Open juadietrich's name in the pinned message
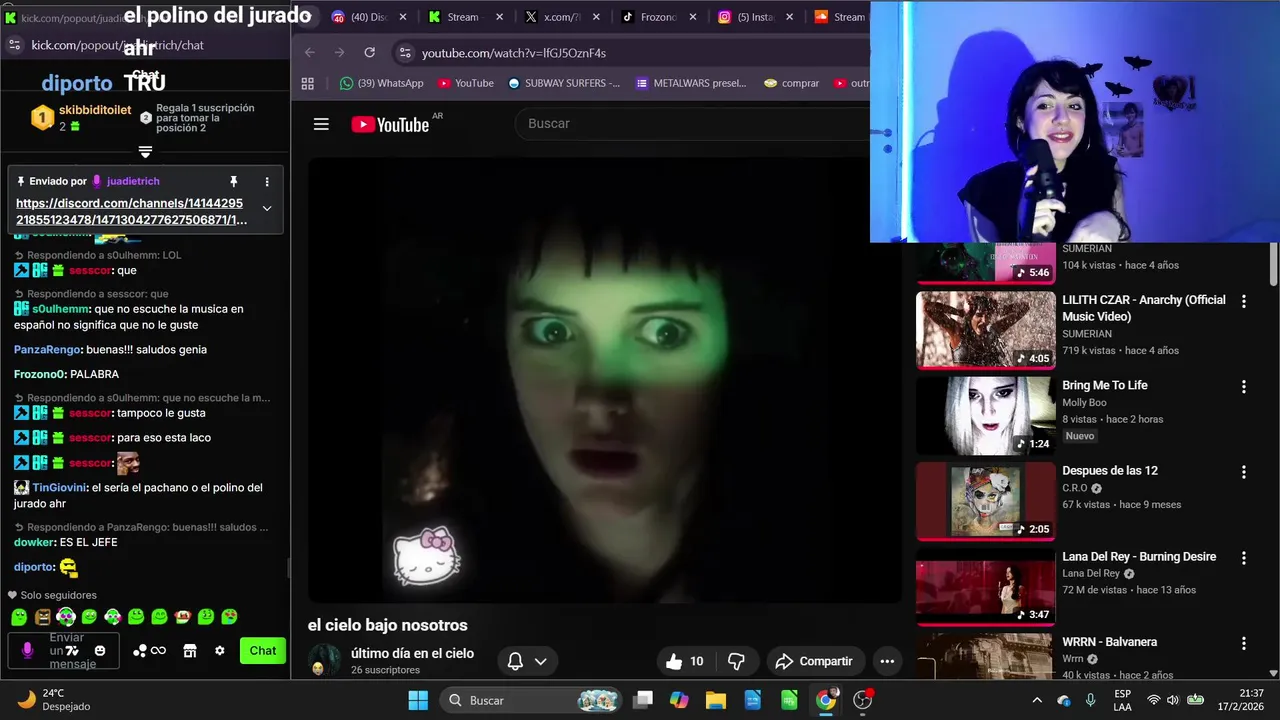Image resolution: width=1280 pixels, height=720 pixels. (133, 181)
